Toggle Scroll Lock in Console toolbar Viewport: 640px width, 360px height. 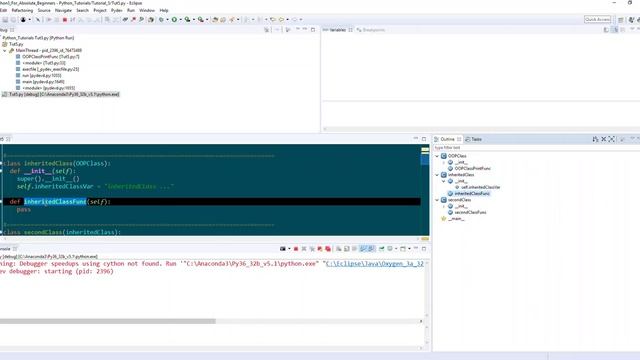point(346,249)
